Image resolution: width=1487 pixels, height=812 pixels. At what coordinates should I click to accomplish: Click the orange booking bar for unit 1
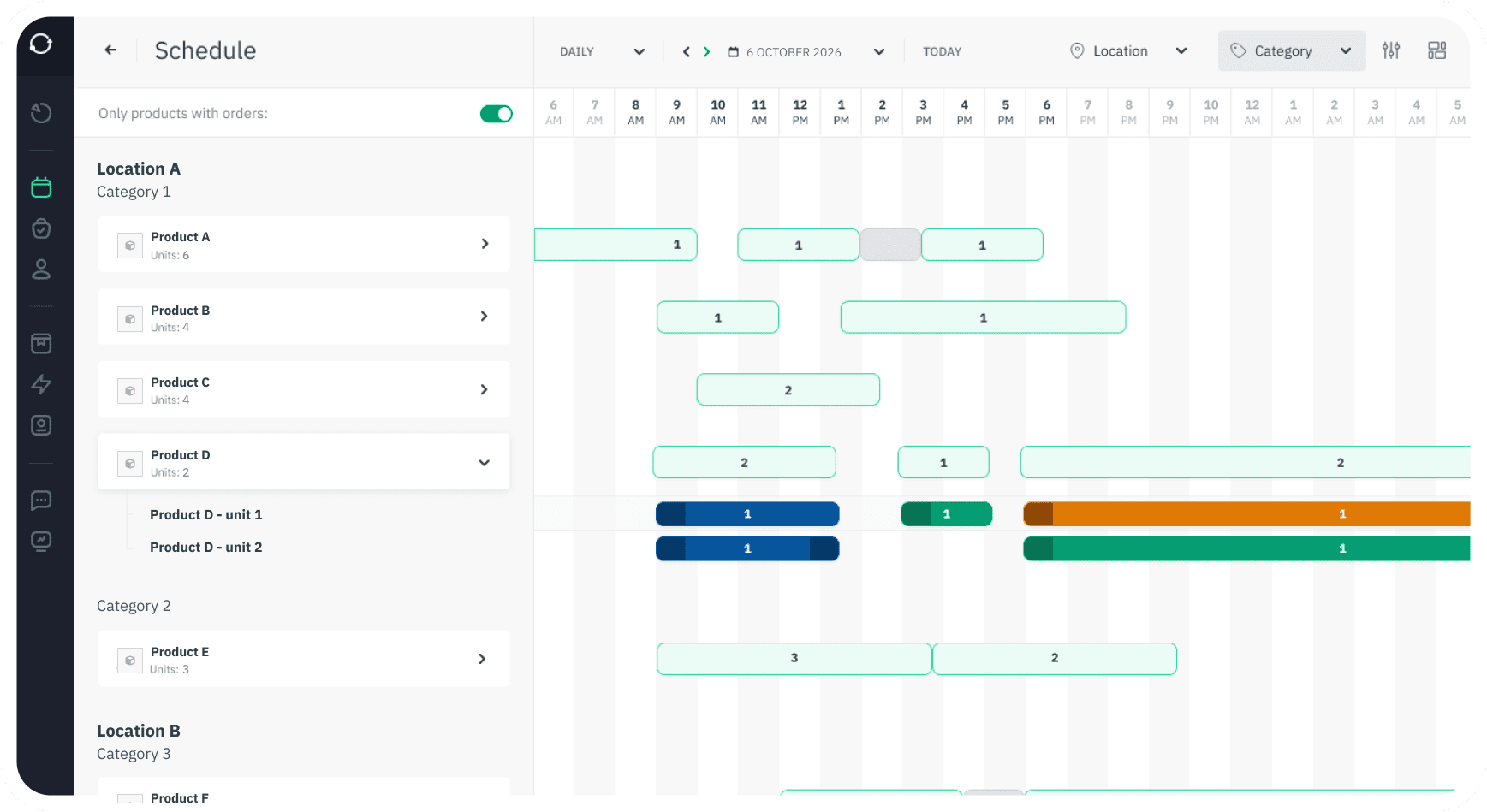1246,514
